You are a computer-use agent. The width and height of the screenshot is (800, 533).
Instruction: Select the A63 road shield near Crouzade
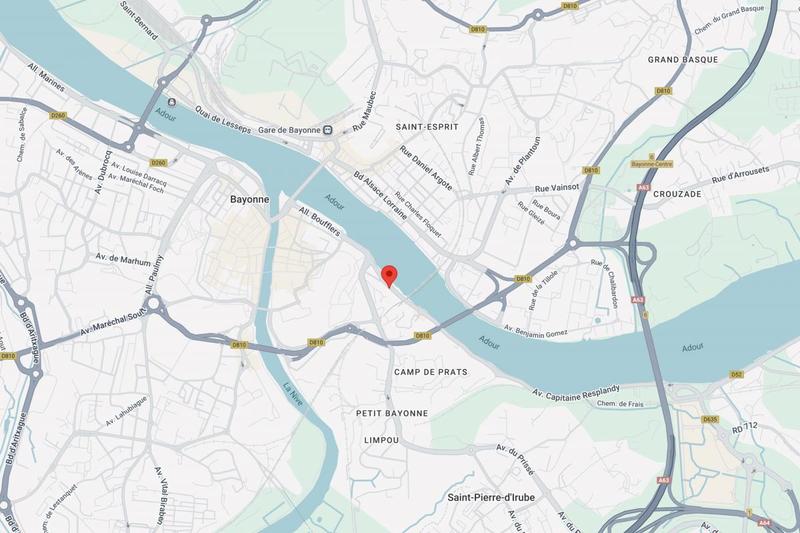coord(642,188)
